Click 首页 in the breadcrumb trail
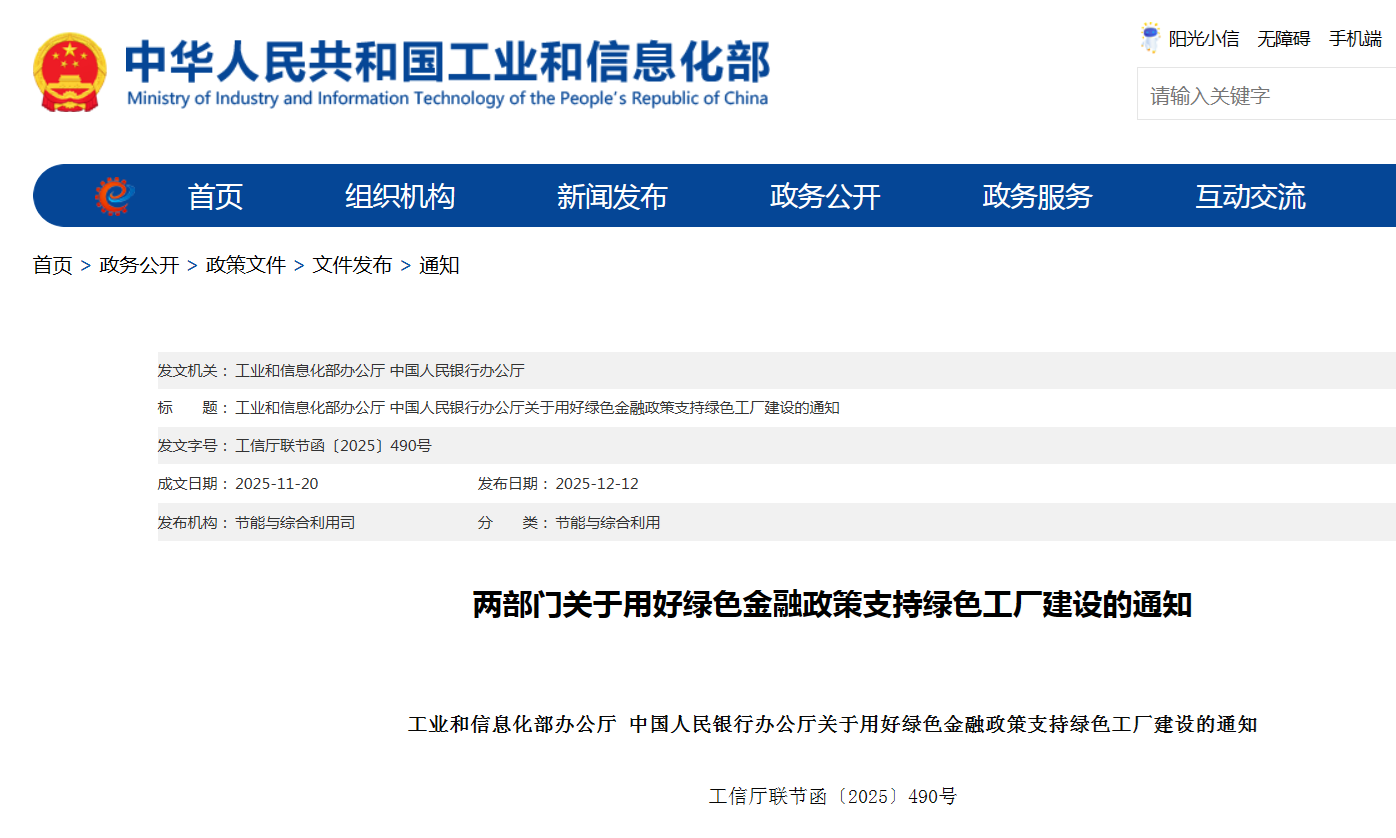 pos(53,265)
